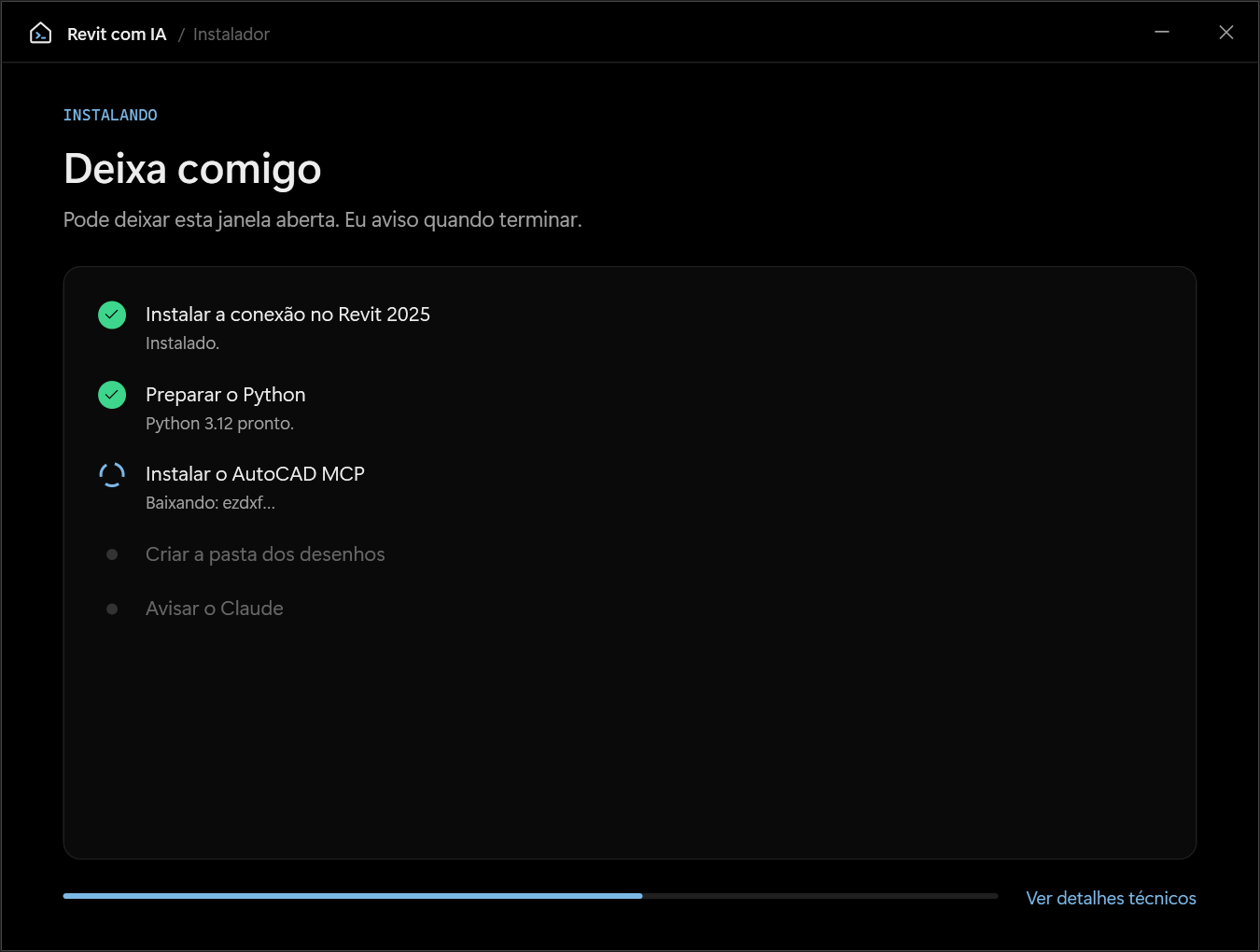The height and width of the screenshot is (952, 1260).
Task: Click the Deixa comigo heading
Action: [x=192, y=170]
